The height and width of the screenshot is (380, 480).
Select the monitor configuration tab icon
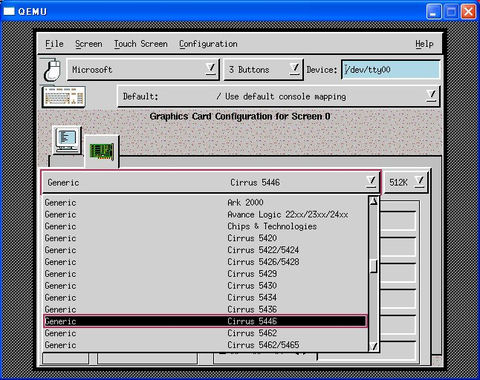click(x=67, y=140)
